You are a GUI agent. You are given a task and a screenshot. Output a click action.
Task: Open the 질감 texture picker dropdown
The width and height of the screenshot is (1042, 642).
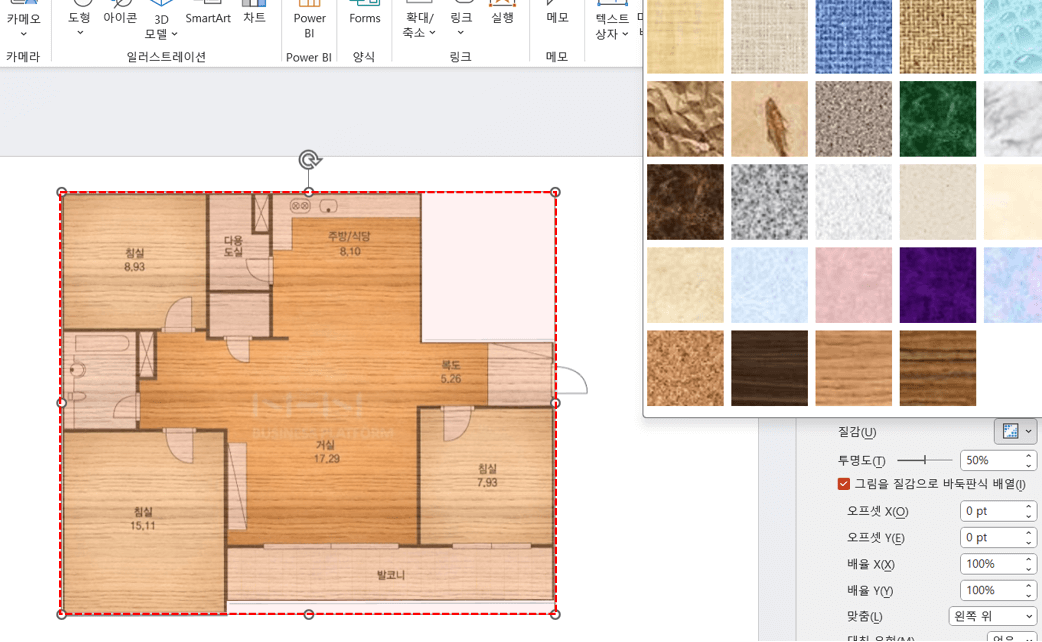tap(1015, 432)
